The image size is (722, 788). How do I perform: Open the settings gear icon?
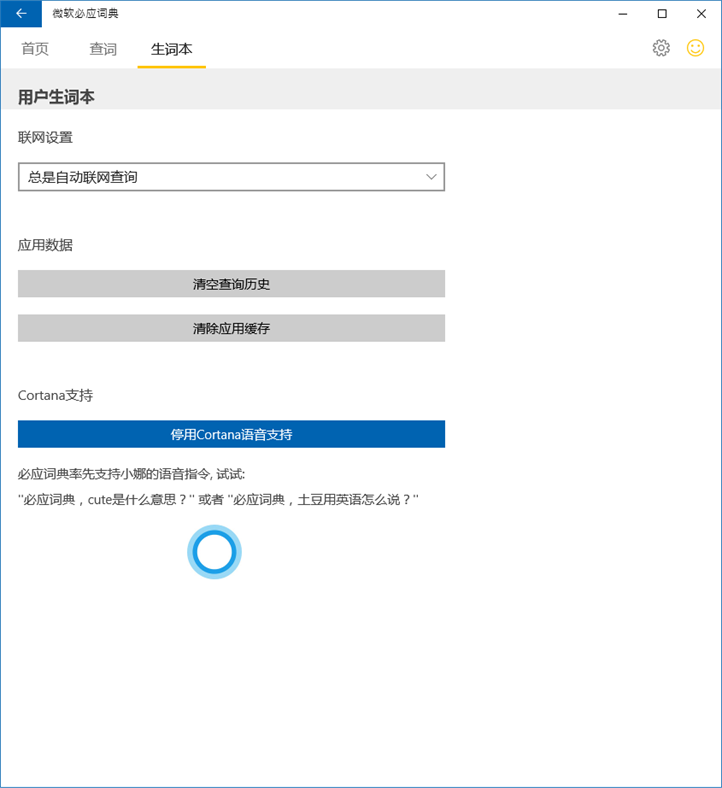(x=661, y=48)
